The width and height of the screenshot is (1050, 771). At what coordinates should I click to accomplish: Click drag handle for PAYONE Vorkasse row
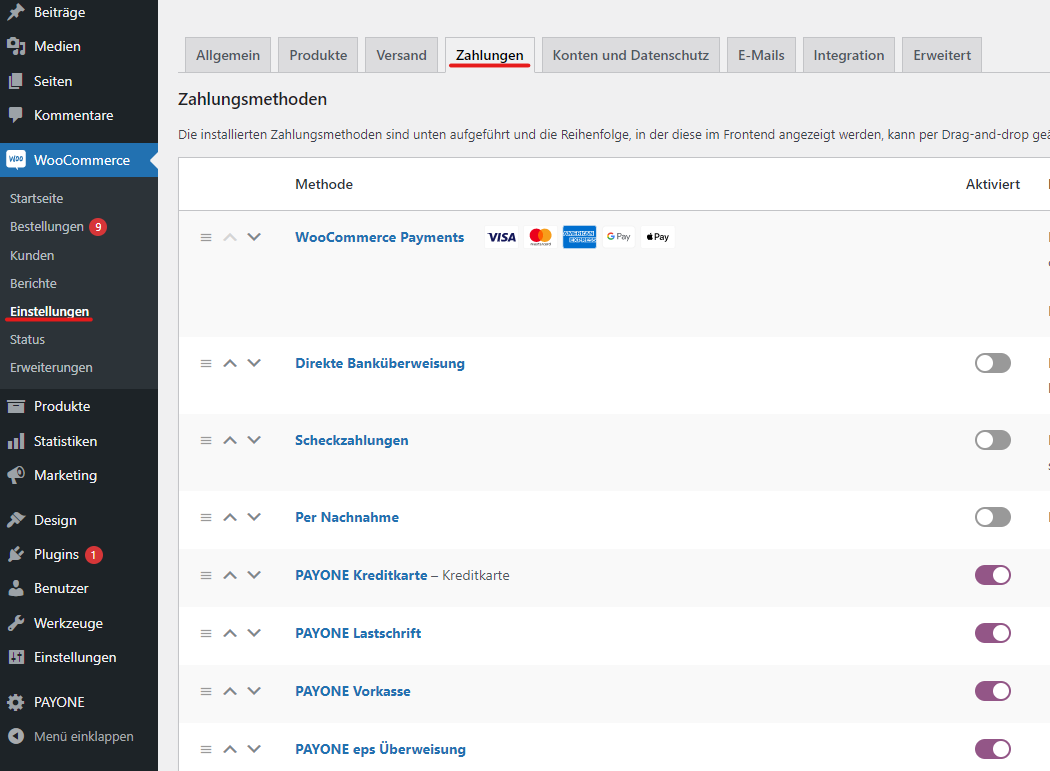[206, 691]
